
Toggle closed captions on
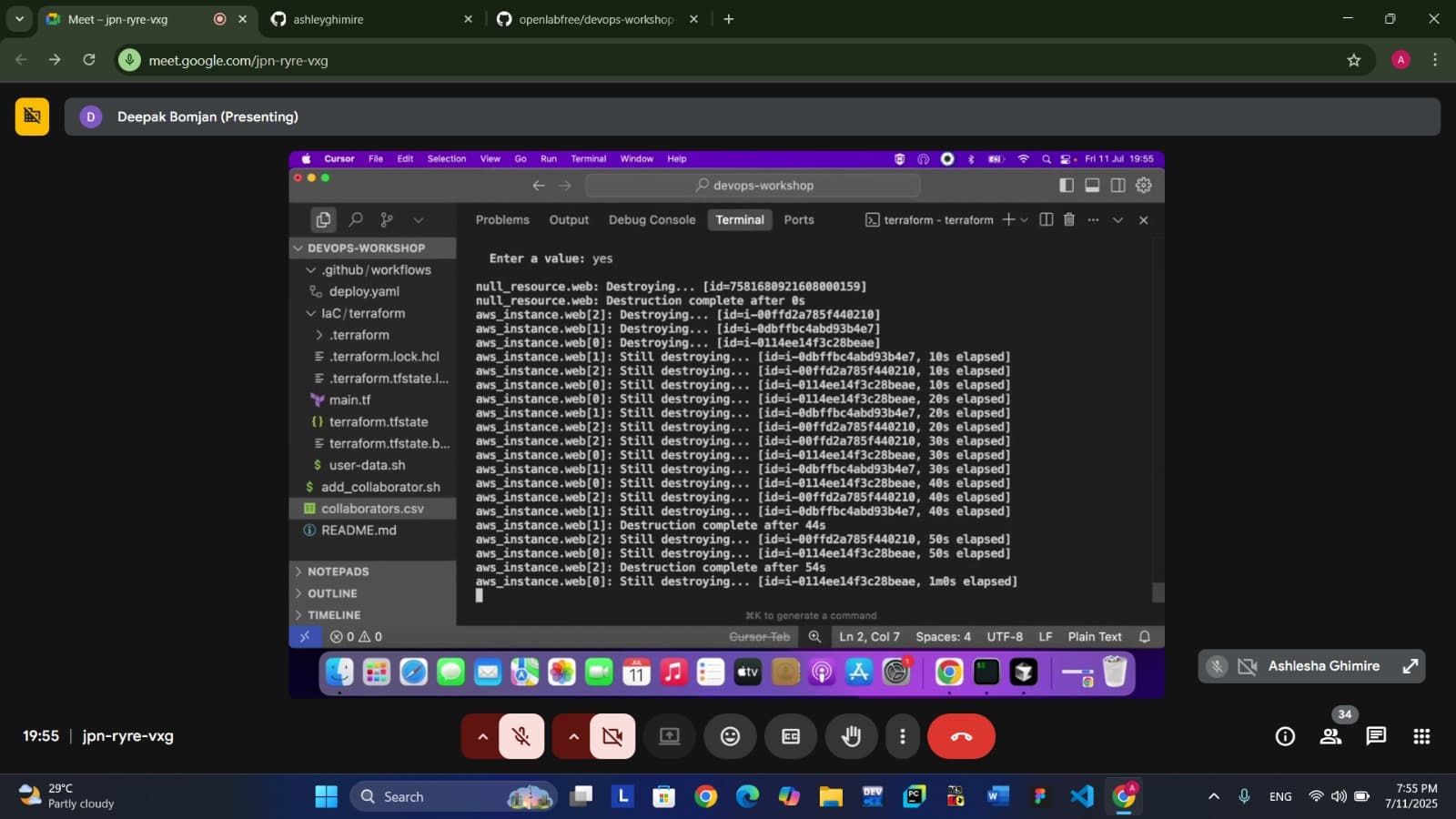(x=791, y=736)
